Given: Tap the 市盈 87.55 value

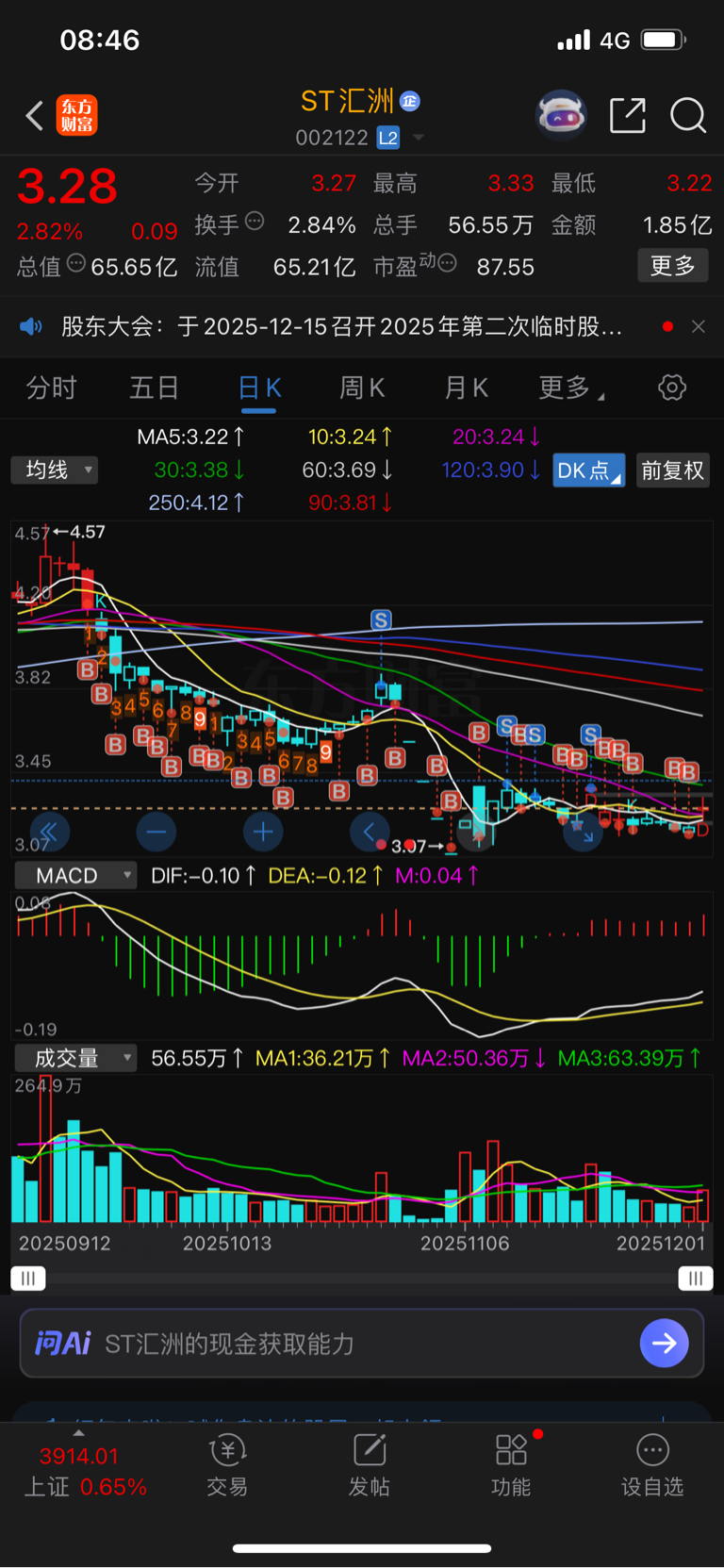Looking at the screenshot, I should tap(505, 268).
